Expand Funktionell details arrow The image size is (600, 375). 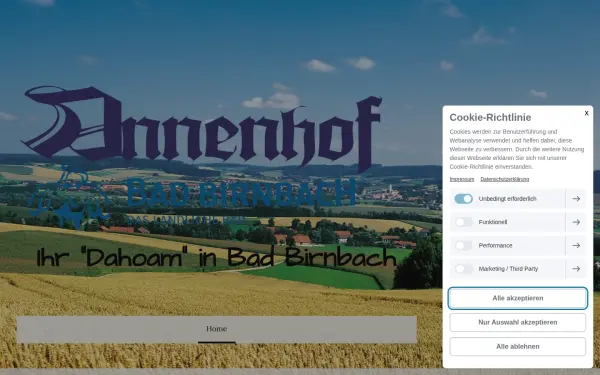pyautogui.click(x=576, y=222)
